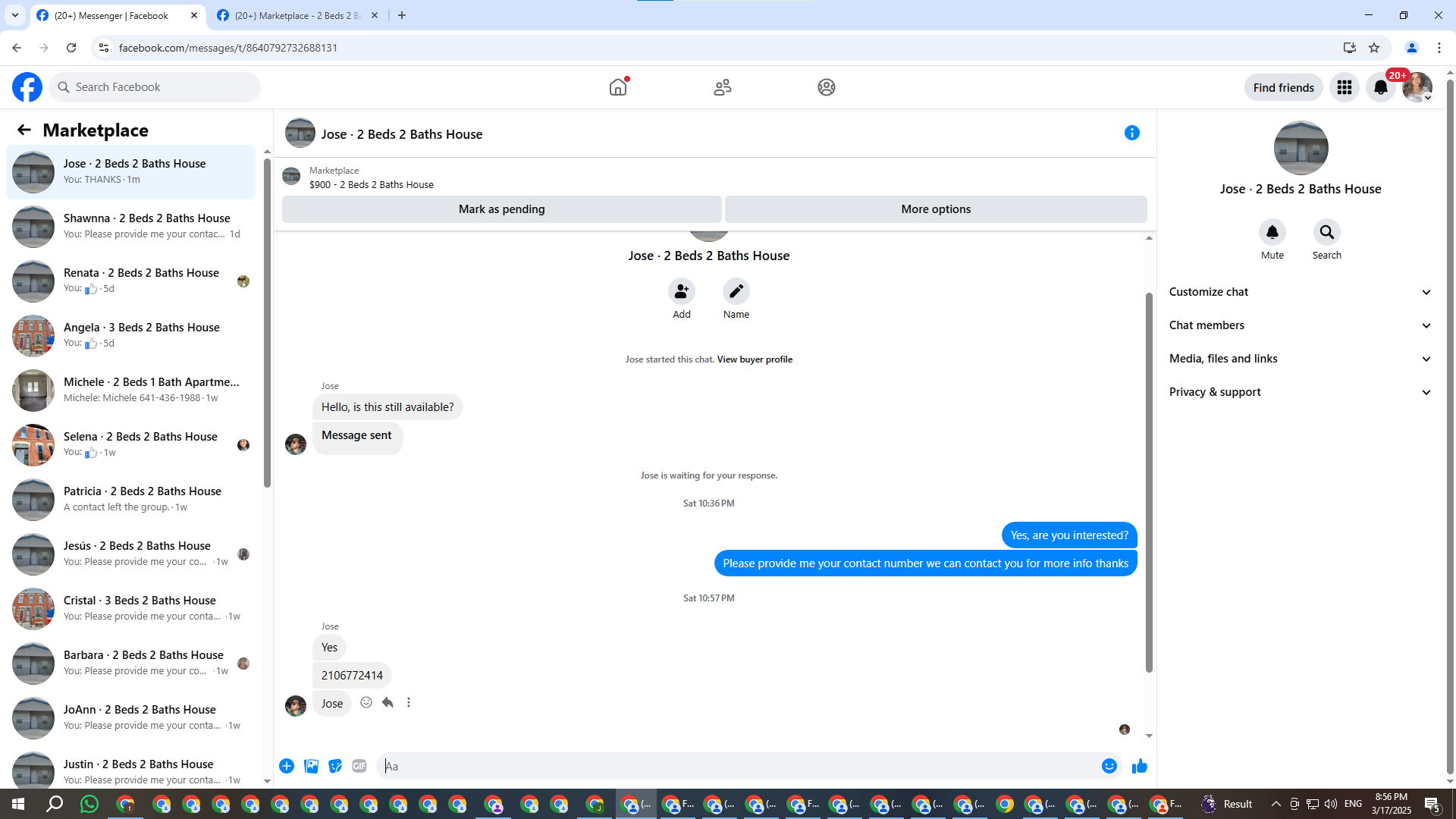Reload the page in the browser
Screen dimensions: 1456x819
tap(71, 48)
